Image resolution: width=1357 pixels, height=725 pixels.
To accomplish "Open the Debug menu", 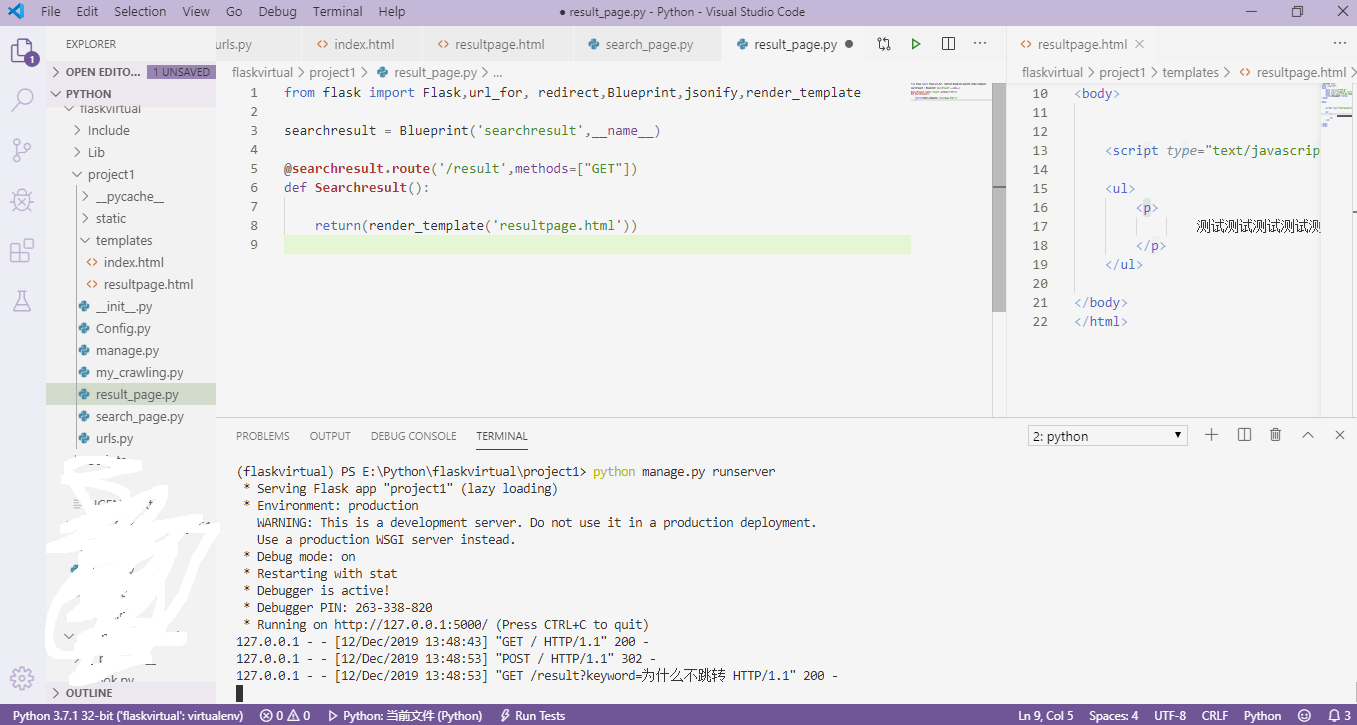I will click(x=278, y=12).
